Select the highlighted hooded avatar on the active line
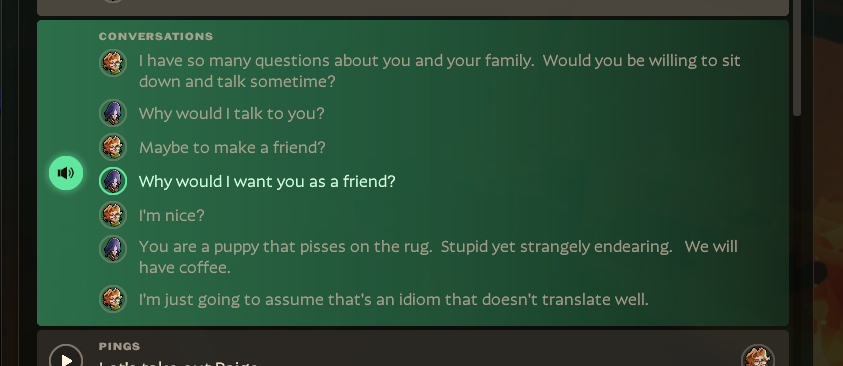Screen dimensions: 843x366 click(113, 181)
